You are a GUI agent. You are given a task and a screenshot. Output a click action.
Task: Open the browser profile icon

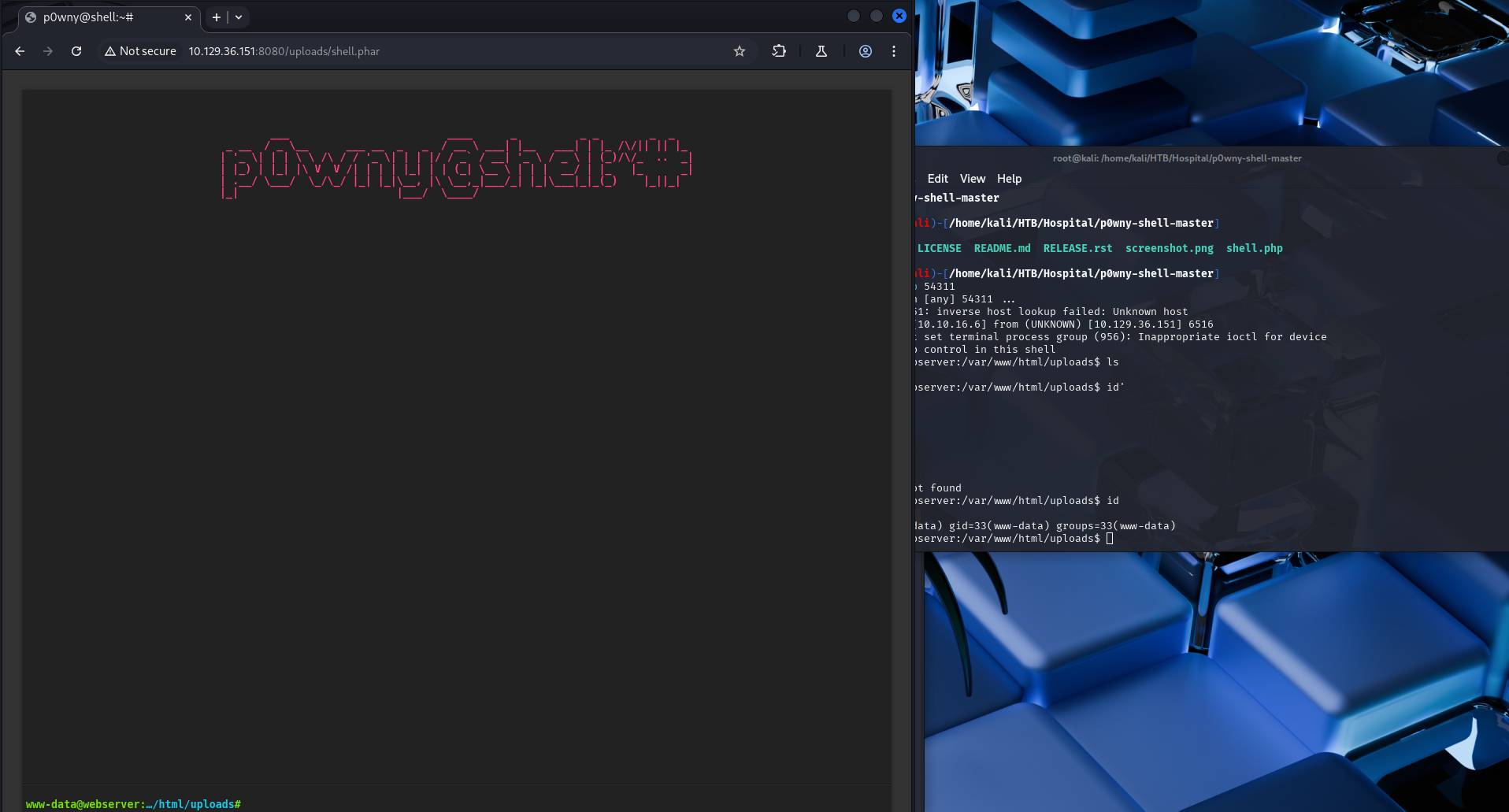(x=866, y=51)
